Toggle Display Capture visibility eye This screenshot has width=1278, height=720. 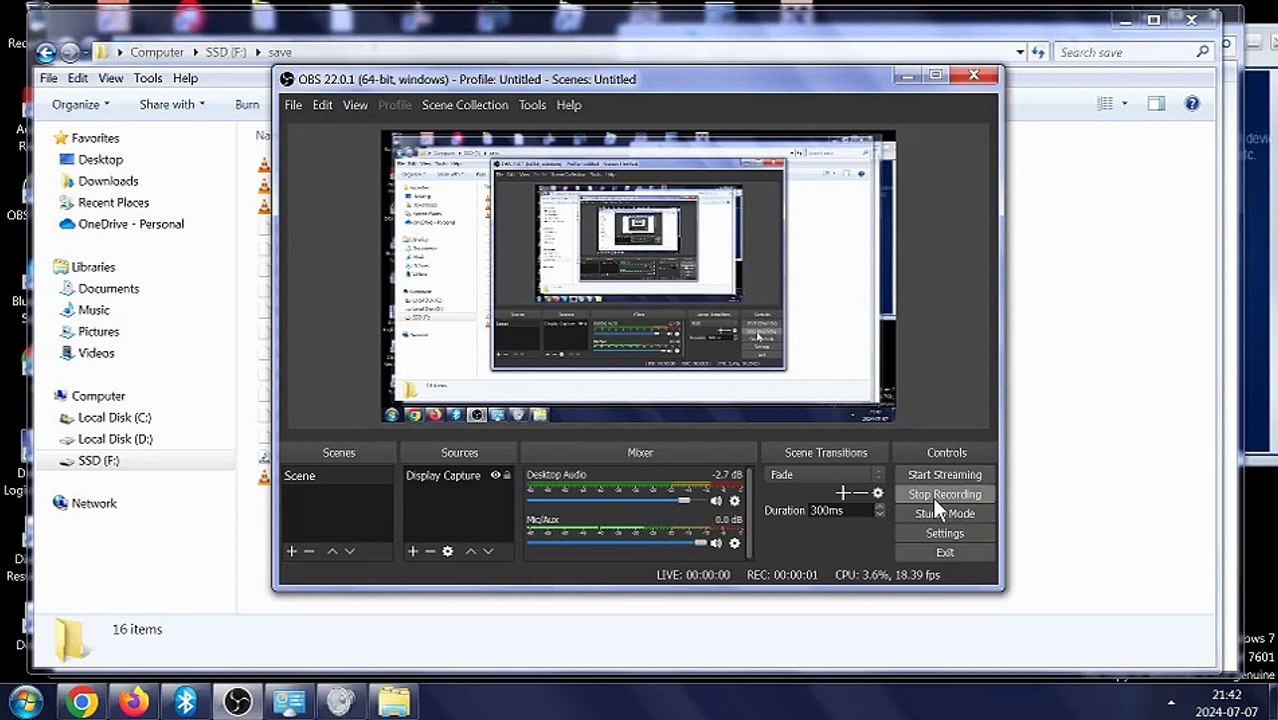[495, 476]
